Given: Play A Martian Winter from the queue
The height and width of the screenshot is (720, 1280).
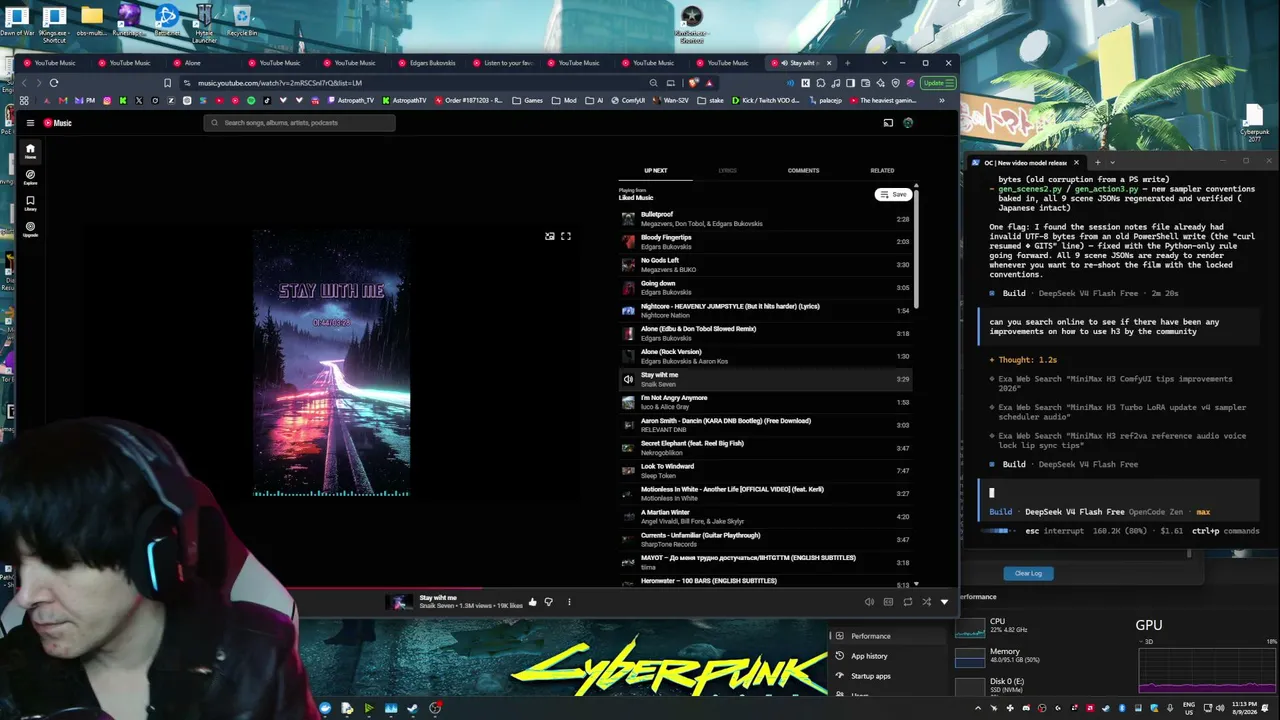Looking at the screenshot, I should (766, 516).
